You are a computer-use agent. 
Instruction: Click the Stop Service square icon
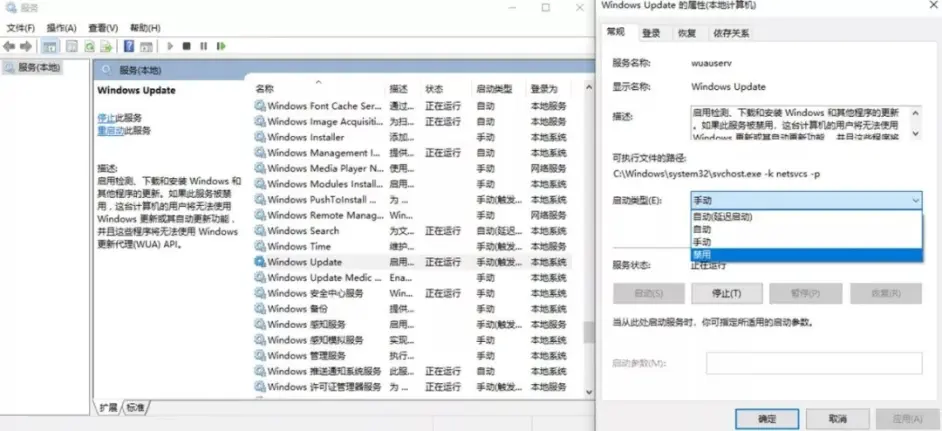point(187,46)
